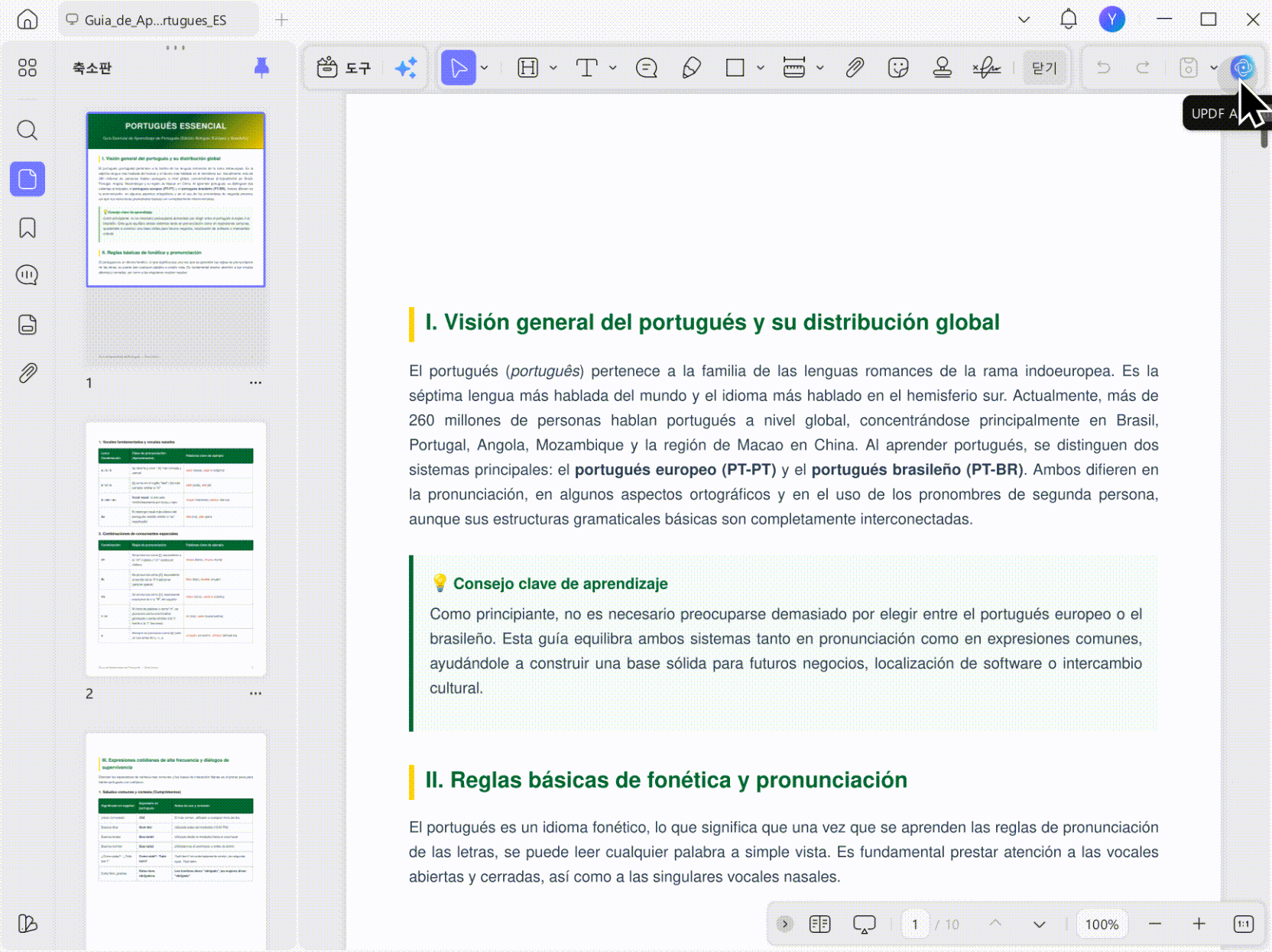The width and height of the screenshot is (1272, 952).
Task: Expand the measurement tool dropdown arrow
Action: click(x=820, y=67)
